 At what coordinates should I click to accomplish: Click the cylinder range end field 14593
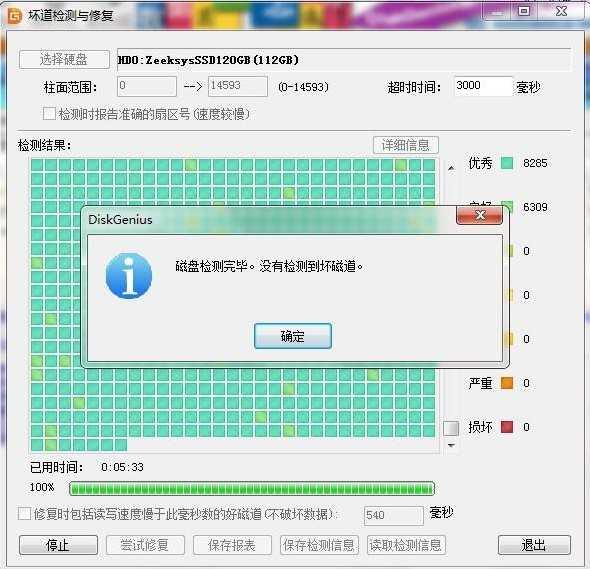point(238,86)
